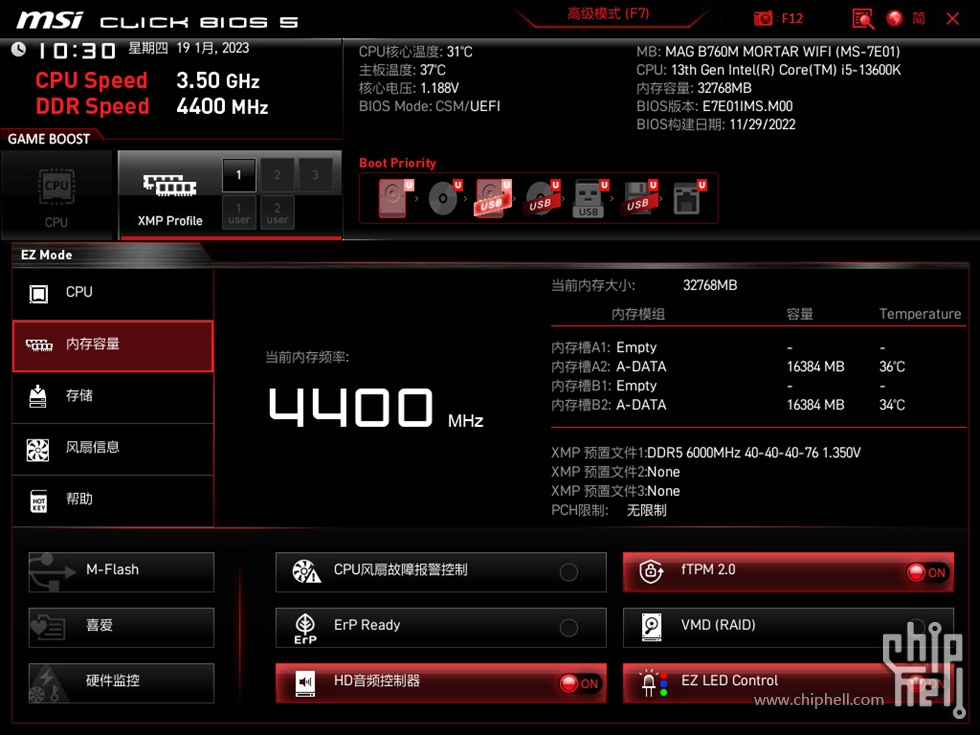Click the USB floppy boot device icon
Viewport: 980px width, 735px height.
(x=638, y=198)
